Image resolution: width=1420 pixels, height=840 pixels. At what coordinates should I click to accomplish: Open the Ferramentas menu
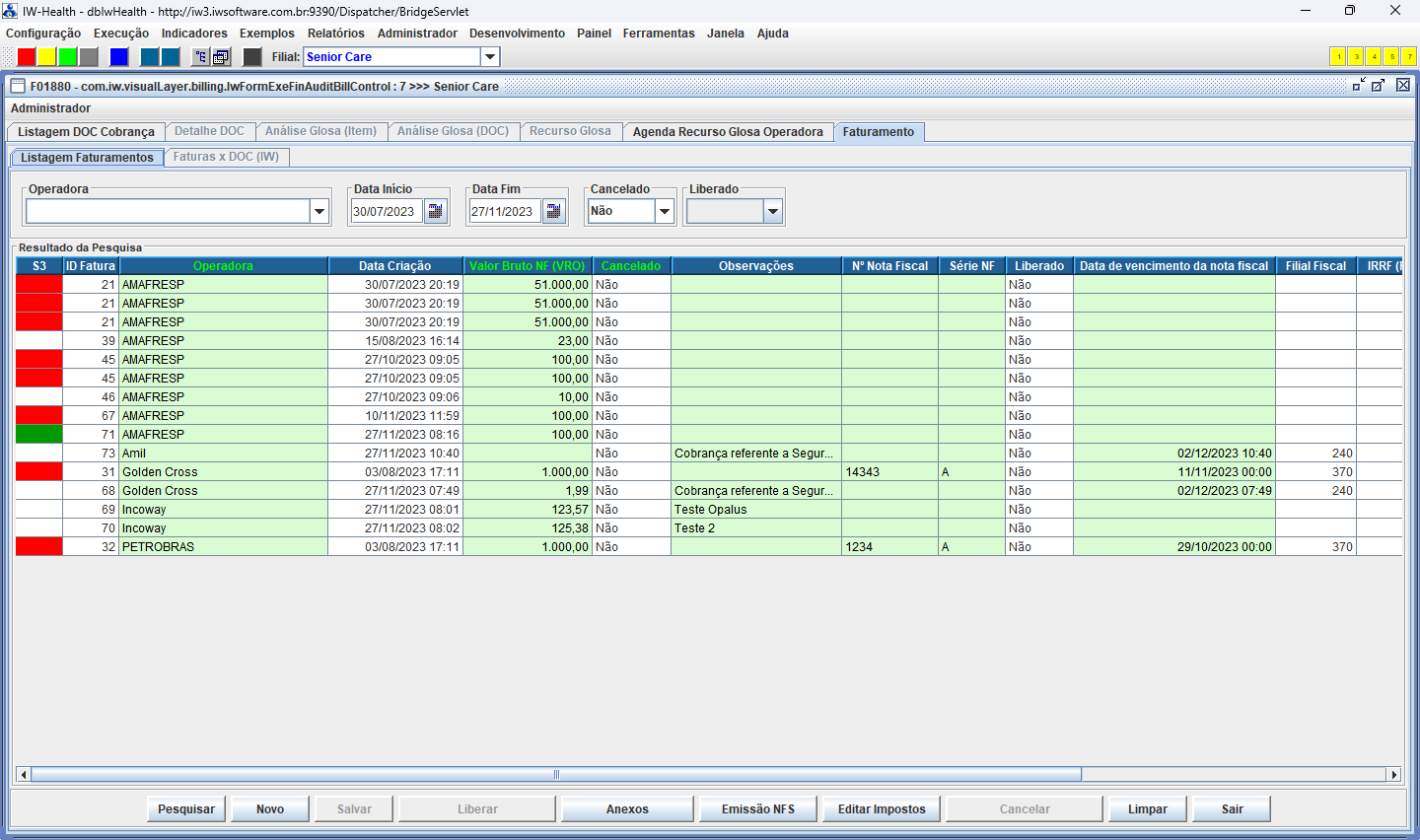click(659, 34)
